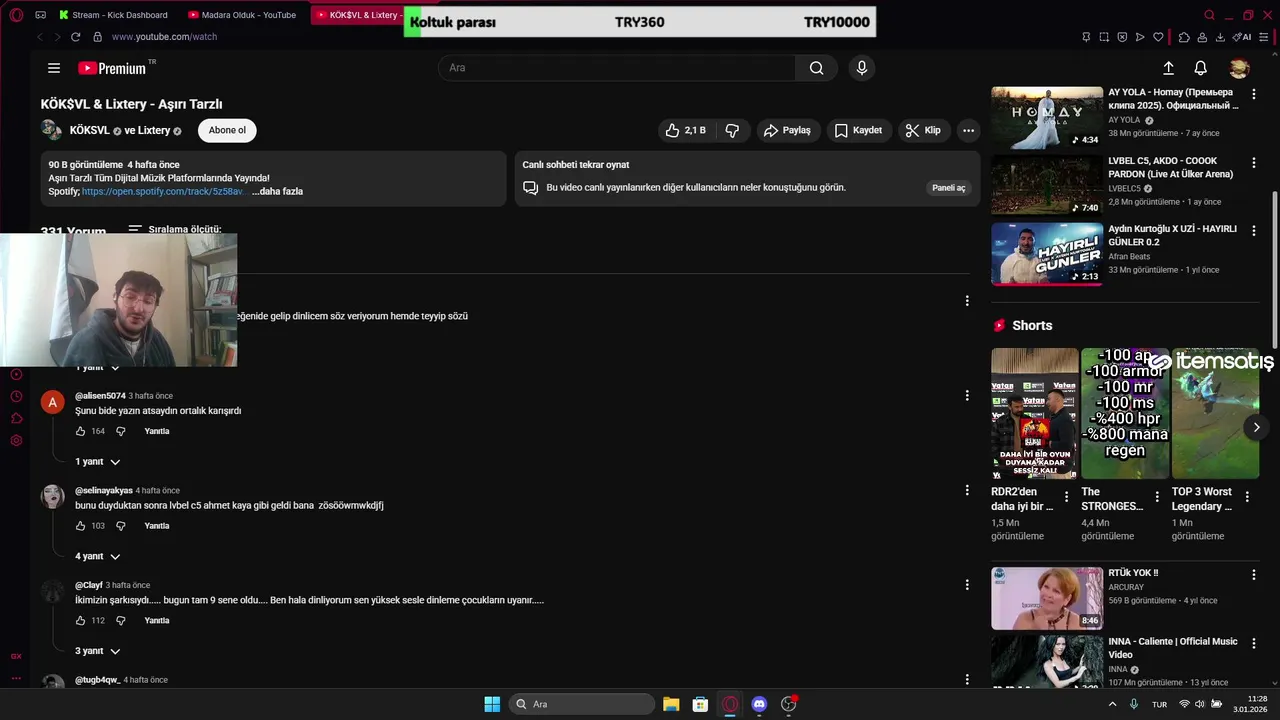Open Opera extensions puzzle icon

[1184, 37]
